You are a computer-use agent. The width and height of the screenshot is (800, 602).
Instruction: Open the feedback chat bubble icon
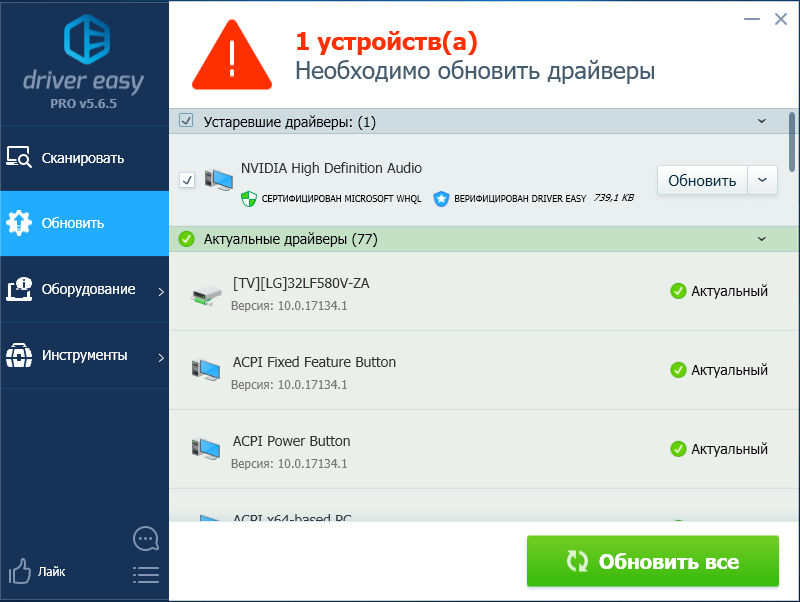[x=146, y=539]
